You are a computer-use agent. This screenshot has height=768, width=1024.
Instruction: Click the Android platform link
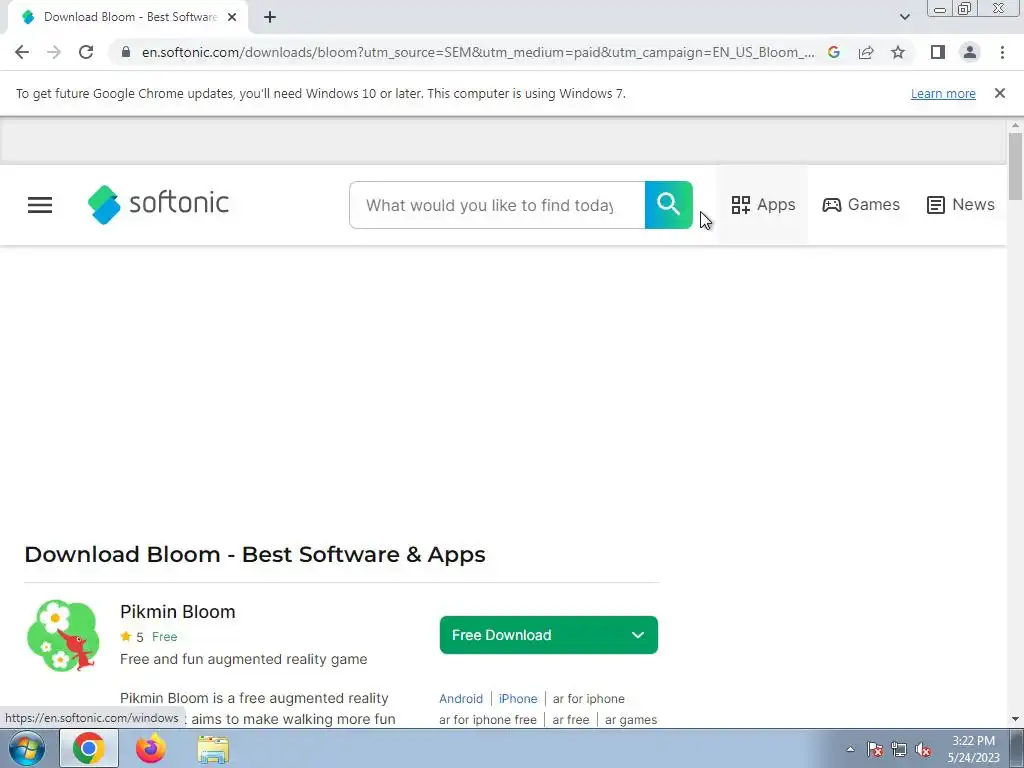(461, 699)
